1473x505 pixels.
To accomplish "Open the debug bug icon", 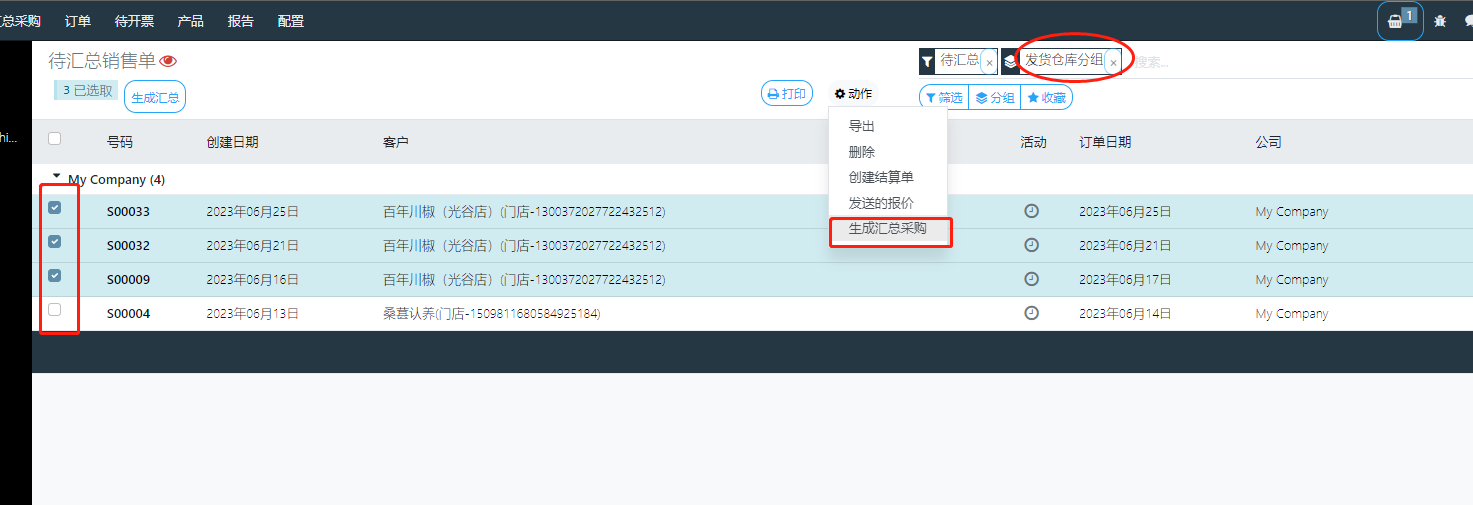I will (1440, 21).
